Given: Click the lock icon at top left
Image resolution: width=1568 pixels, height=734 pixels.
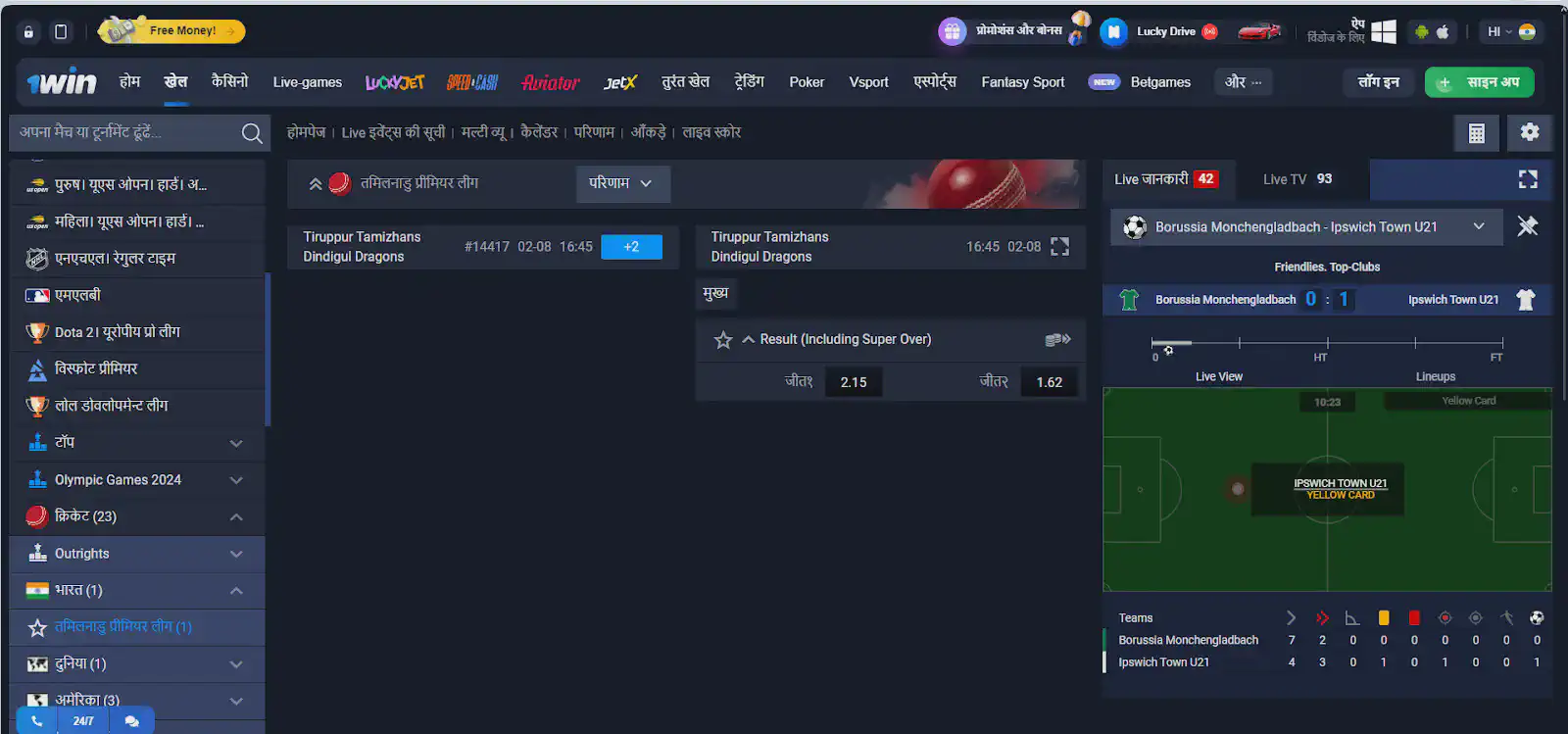Looking at the screenshot, I should (28, 31).
